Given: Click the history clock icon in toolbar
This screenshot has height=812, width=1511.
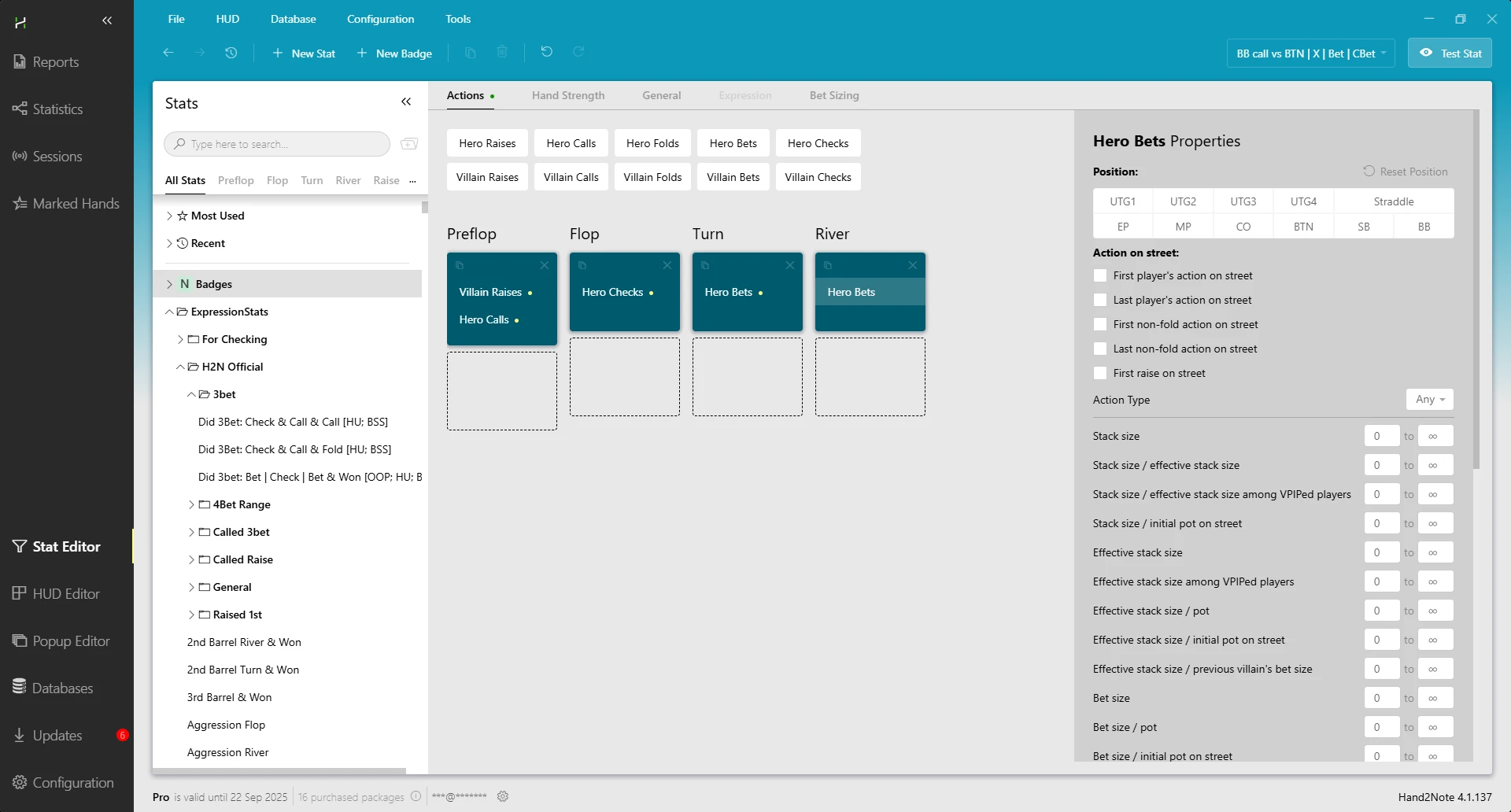Looking at the screenshot, I should (x=231, y=53).
